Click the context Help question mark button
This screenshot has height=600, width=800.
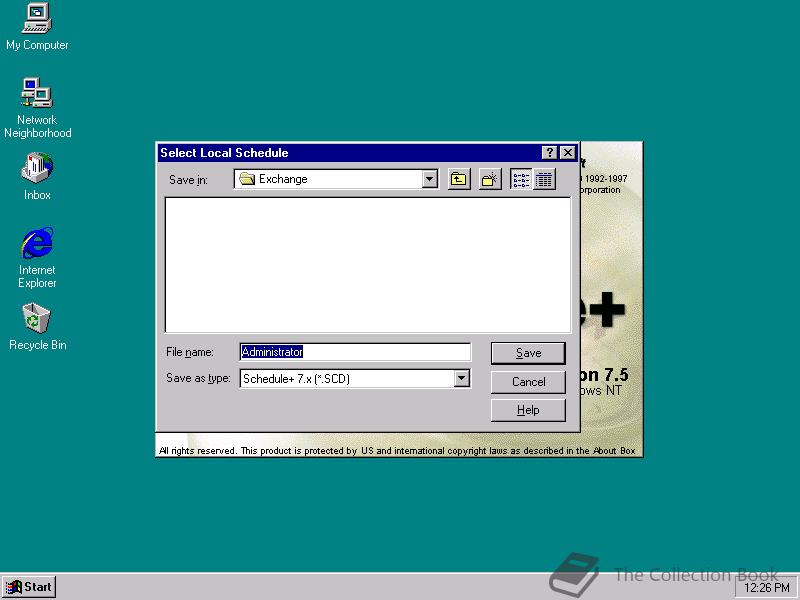coord(549,153)
